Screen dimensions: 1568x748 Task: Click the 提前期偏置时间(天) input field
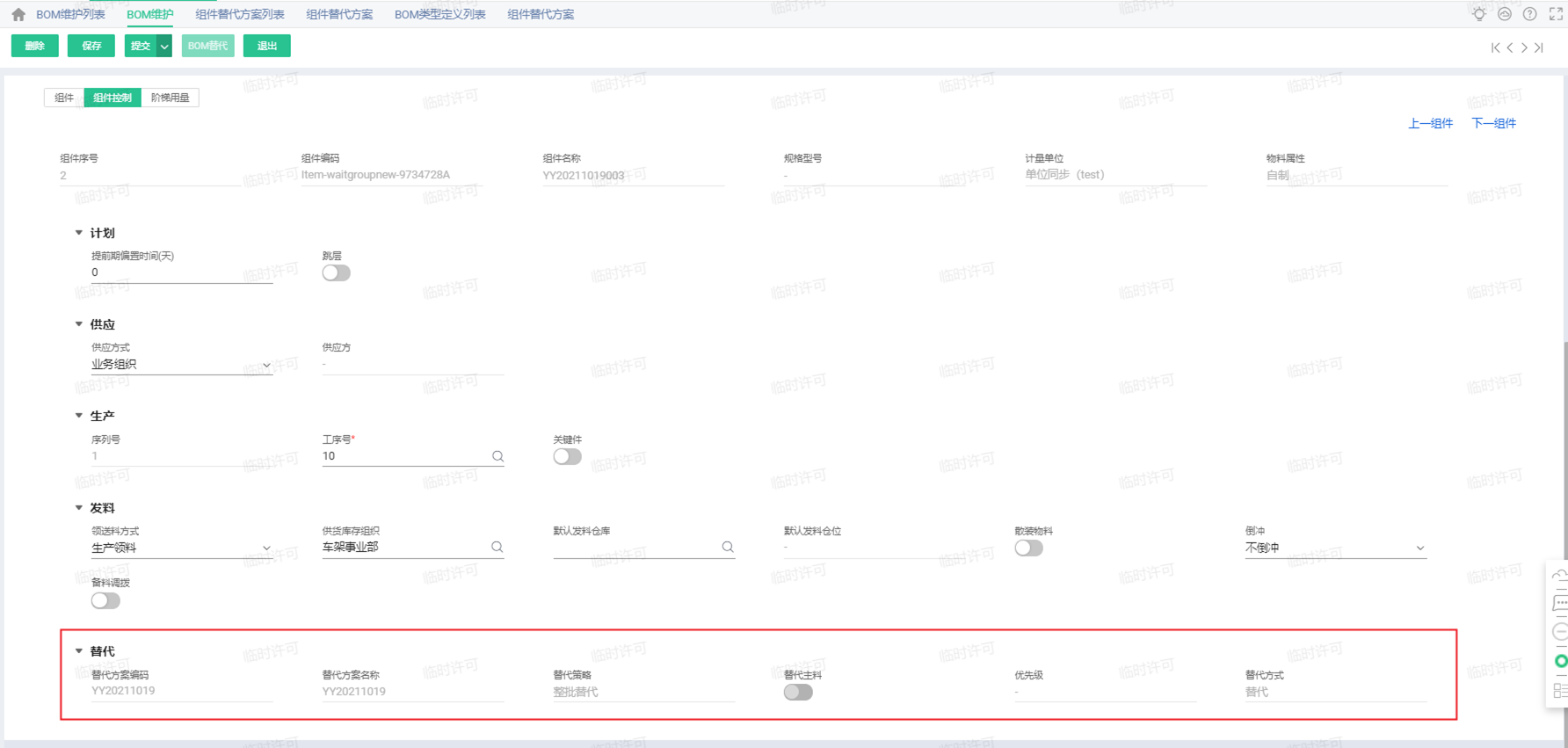tap(182, 272)
